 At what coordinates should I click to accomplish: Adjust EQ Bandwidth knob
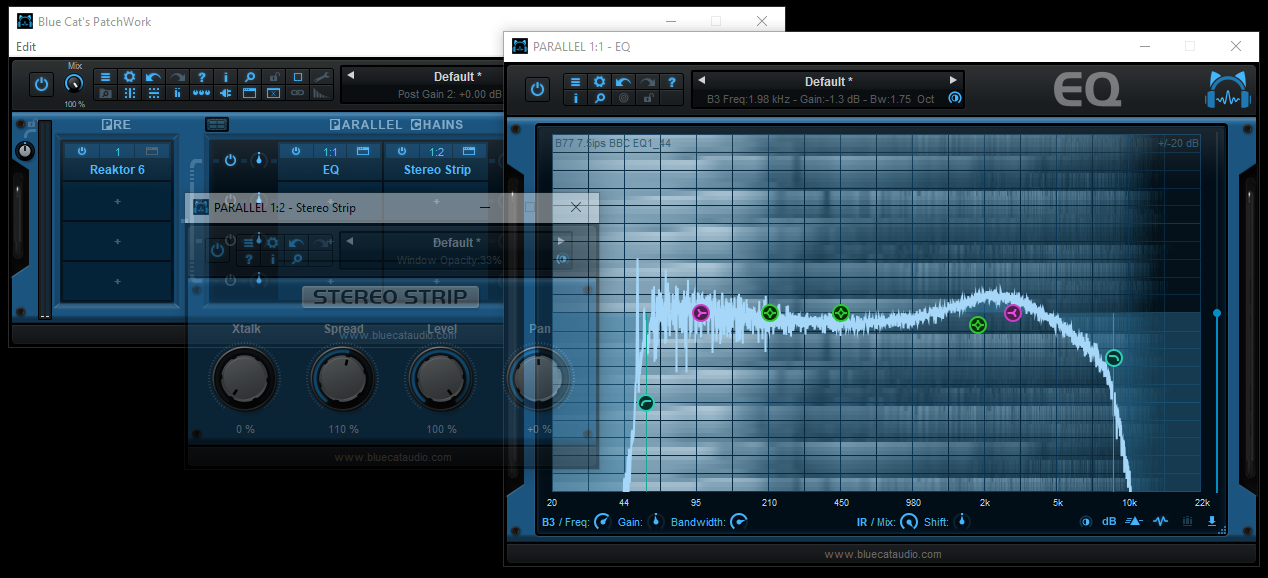pos(739,521)
